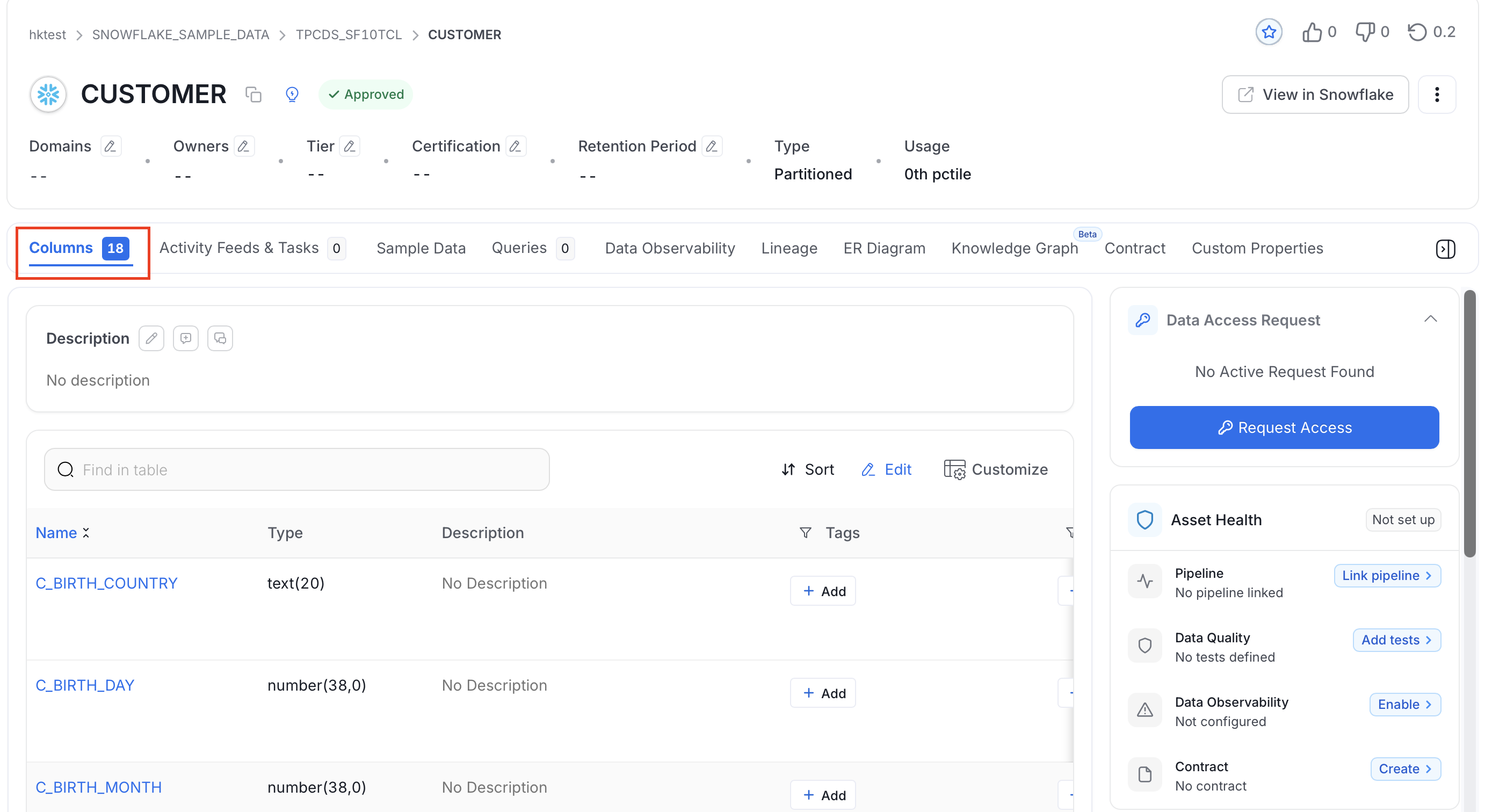
Task: Go to Data Observability tab
Action: pyautogui.click(x=670, y=249)
